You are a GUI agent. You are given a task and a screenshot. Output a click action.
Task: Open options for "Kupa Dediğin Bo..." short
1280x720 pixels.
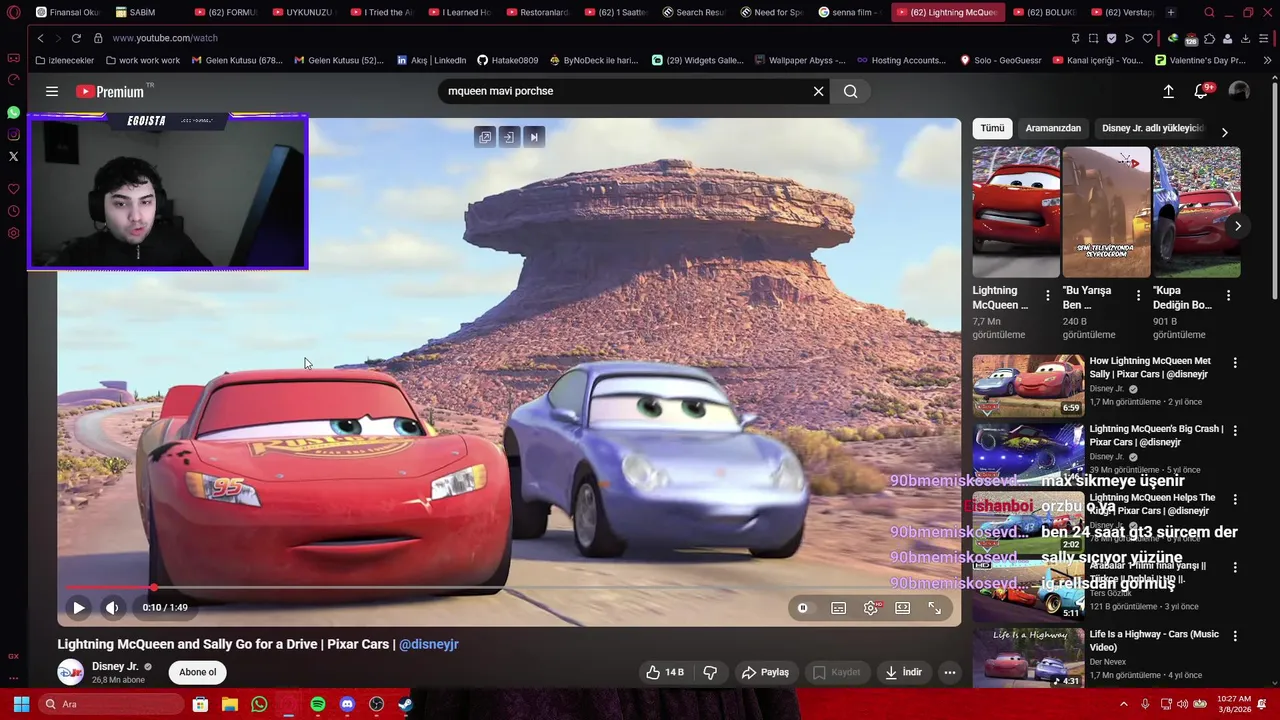1228,295
